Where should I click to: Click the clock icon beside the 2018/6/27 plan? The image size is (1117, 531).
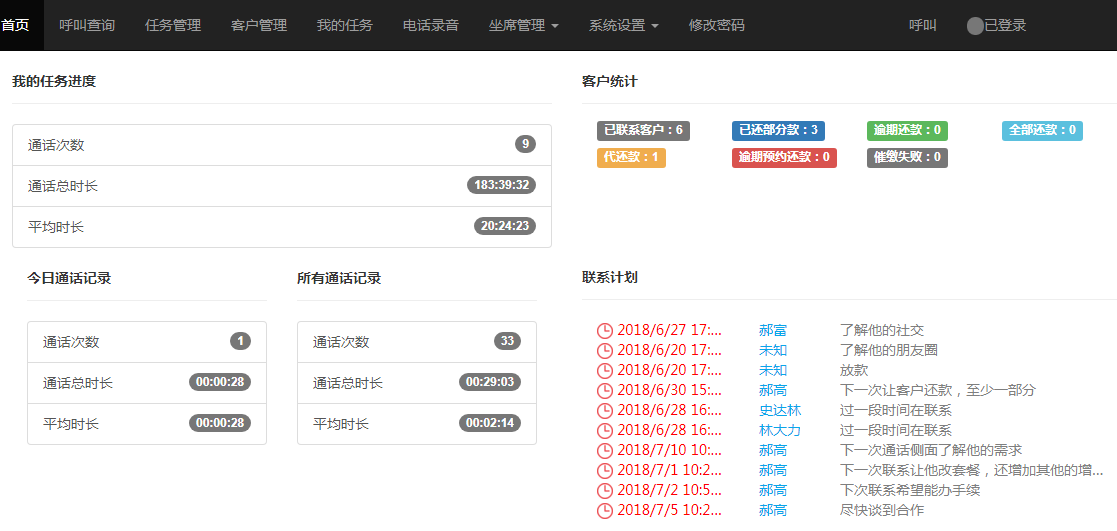[604, 331]
